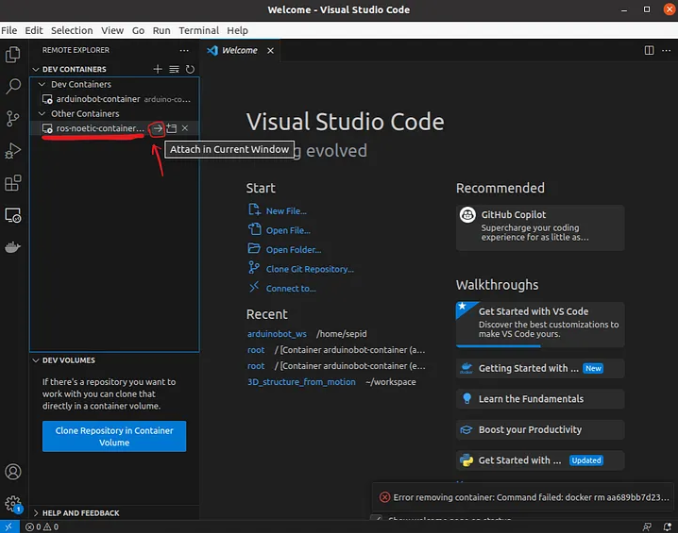This screenshot has width=678, height=533.
Task: Open recent 3D_structure_from_motion folder
Action: [x=301, y=382]
